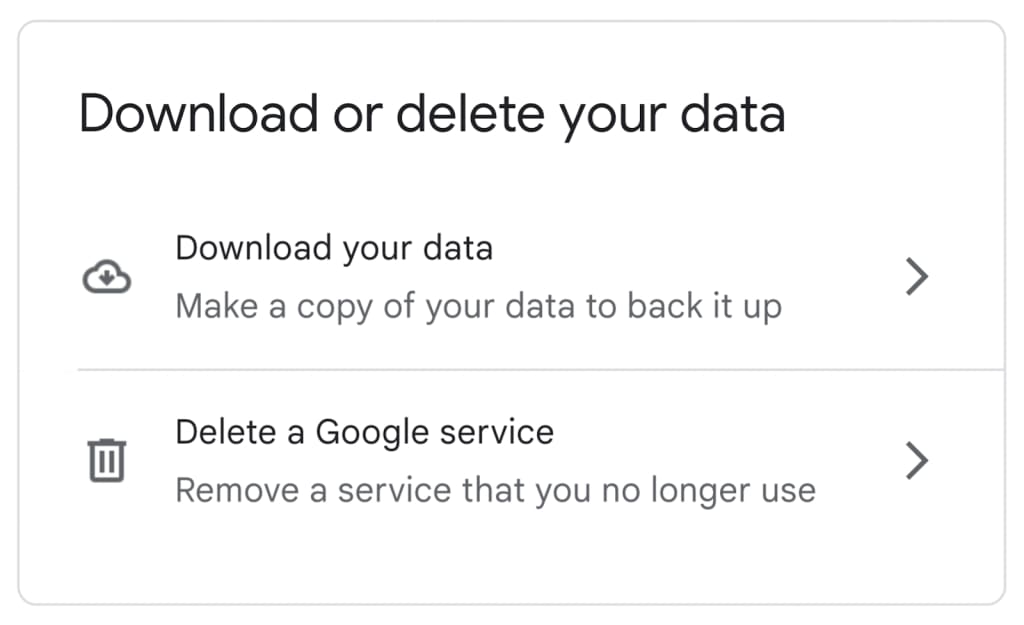Click the trash bin lid of the delete icon
Viewport: 1024px width, 625px height.
(x=106, y=443)
